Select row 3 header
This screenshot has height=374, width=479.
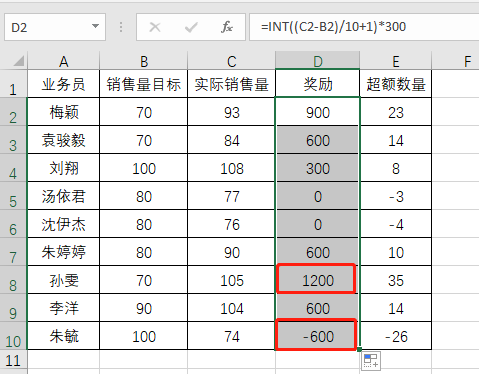(13, 140)
